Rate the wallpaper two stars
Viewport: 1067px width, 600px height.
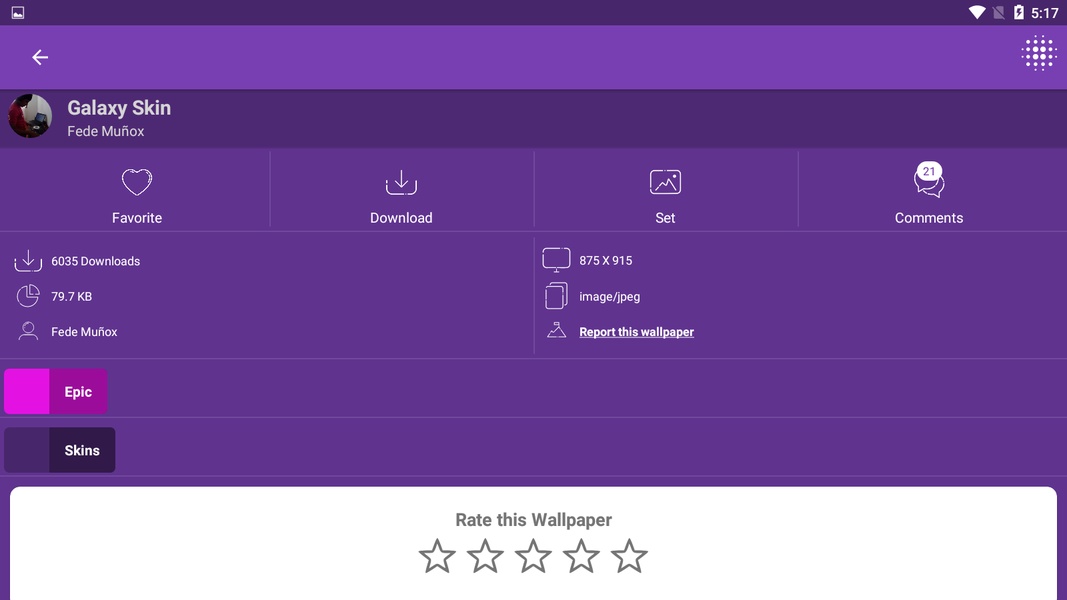(x=485, y=556)
